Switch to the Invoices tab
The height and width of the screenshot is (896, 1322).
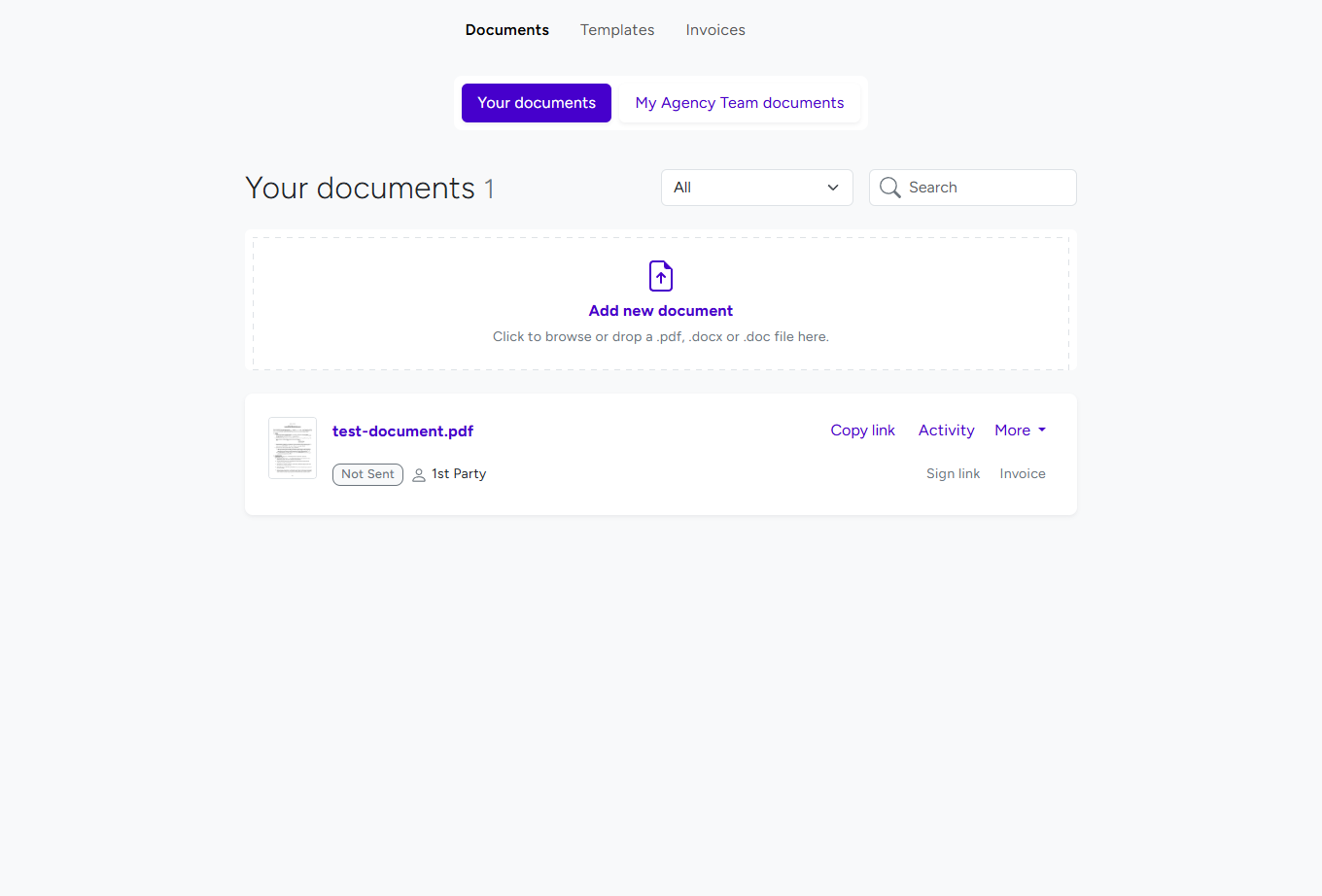(715, 30)
